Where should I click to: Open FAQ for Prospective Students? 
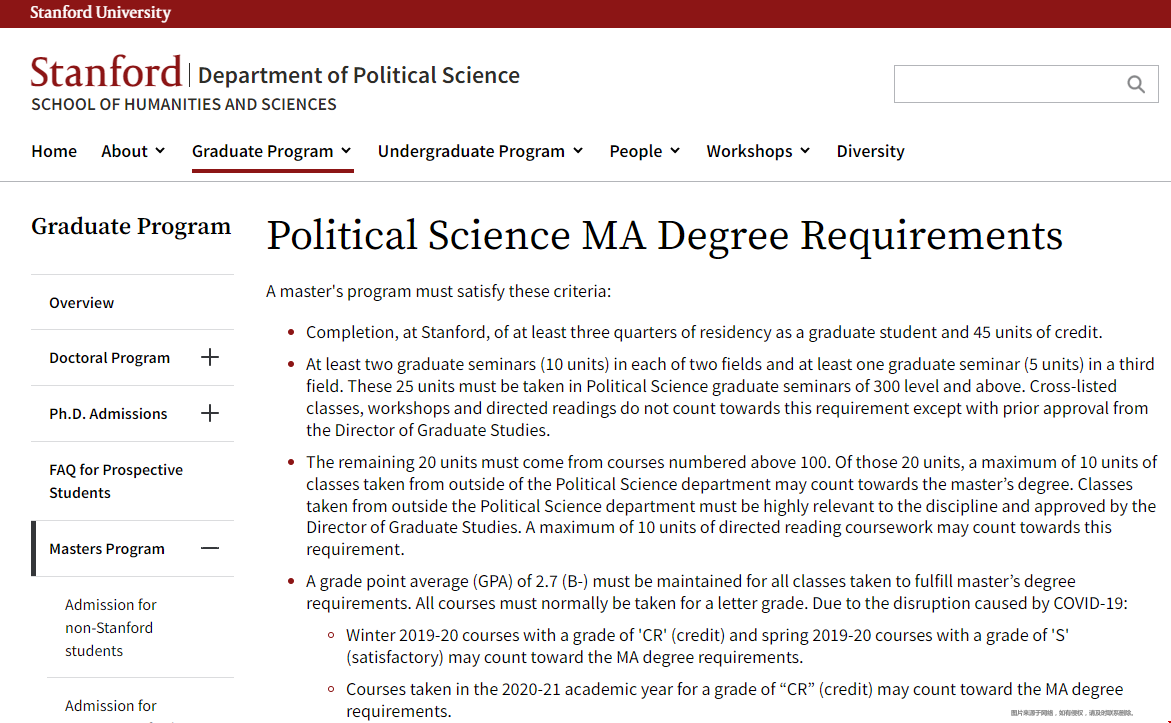(x=116, y=481)
